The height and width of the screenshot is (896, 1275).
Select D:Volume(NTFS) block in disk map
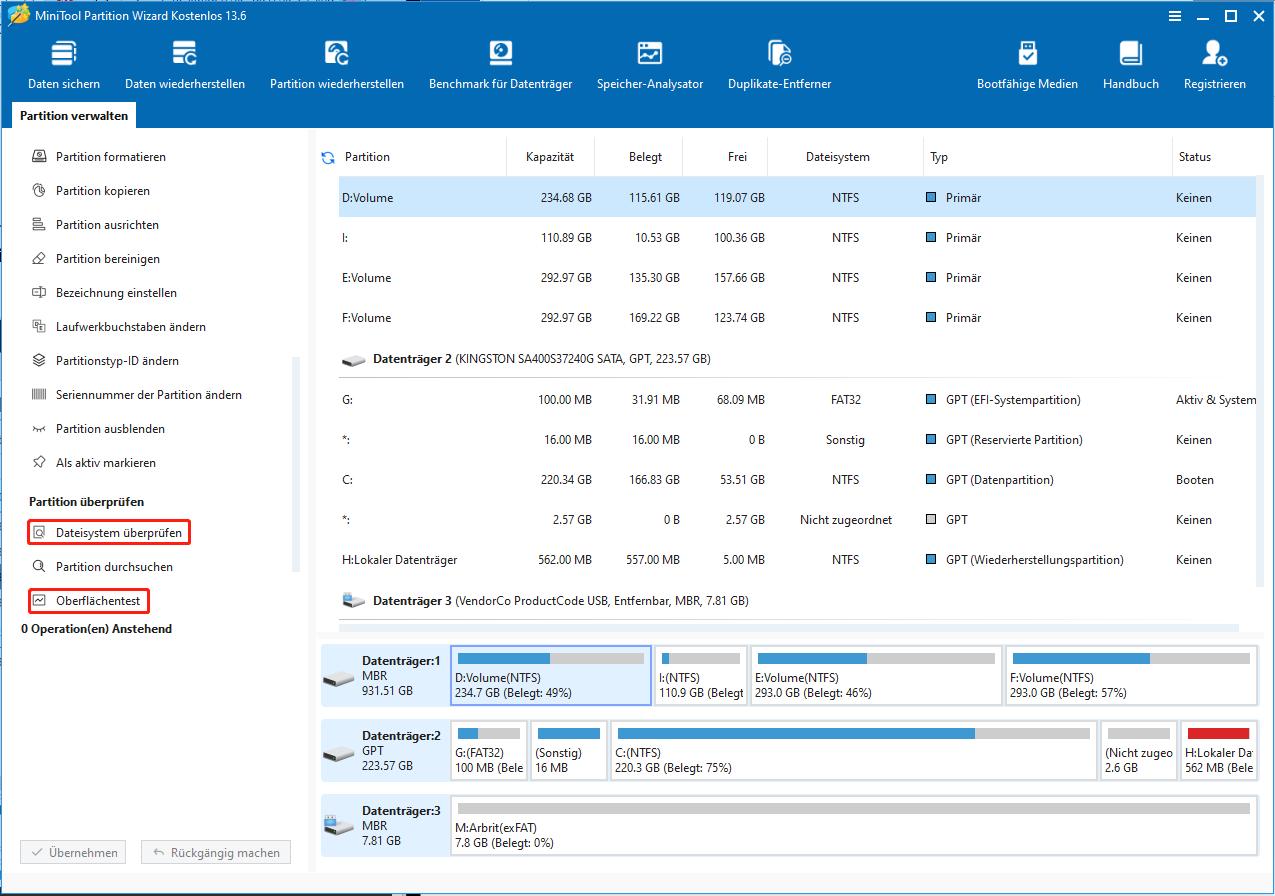click(x=551, y=675)
